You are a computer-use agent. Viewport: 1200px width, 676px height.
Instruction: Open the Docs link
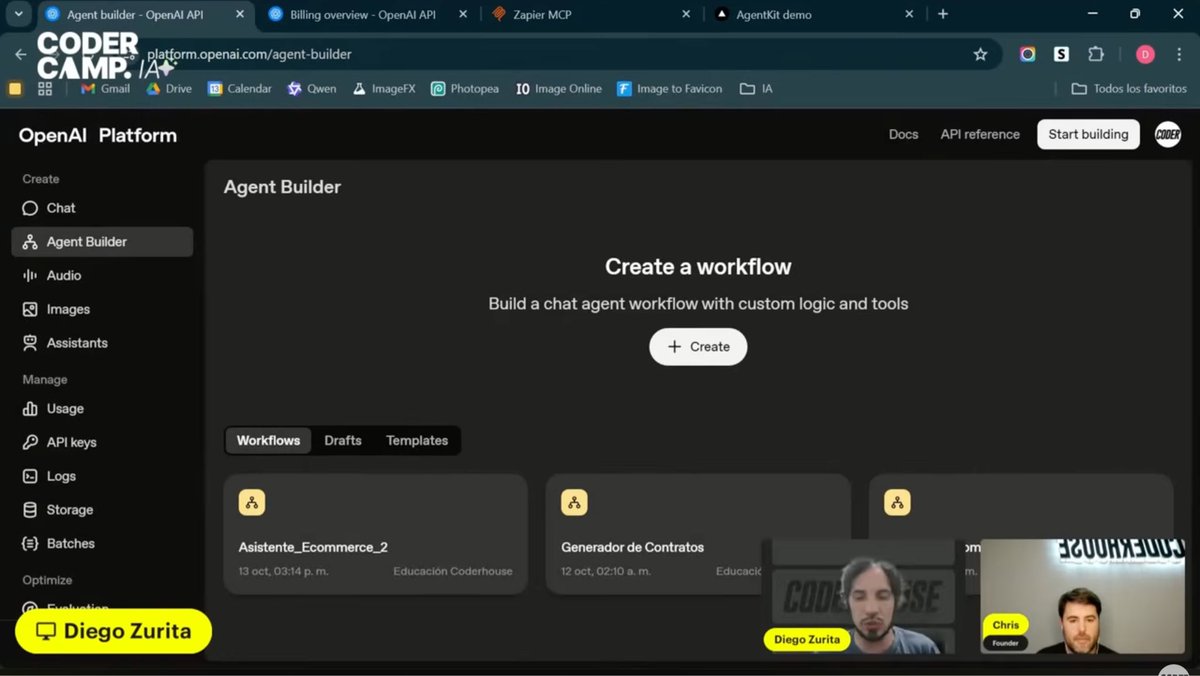[x=903, y=134]
